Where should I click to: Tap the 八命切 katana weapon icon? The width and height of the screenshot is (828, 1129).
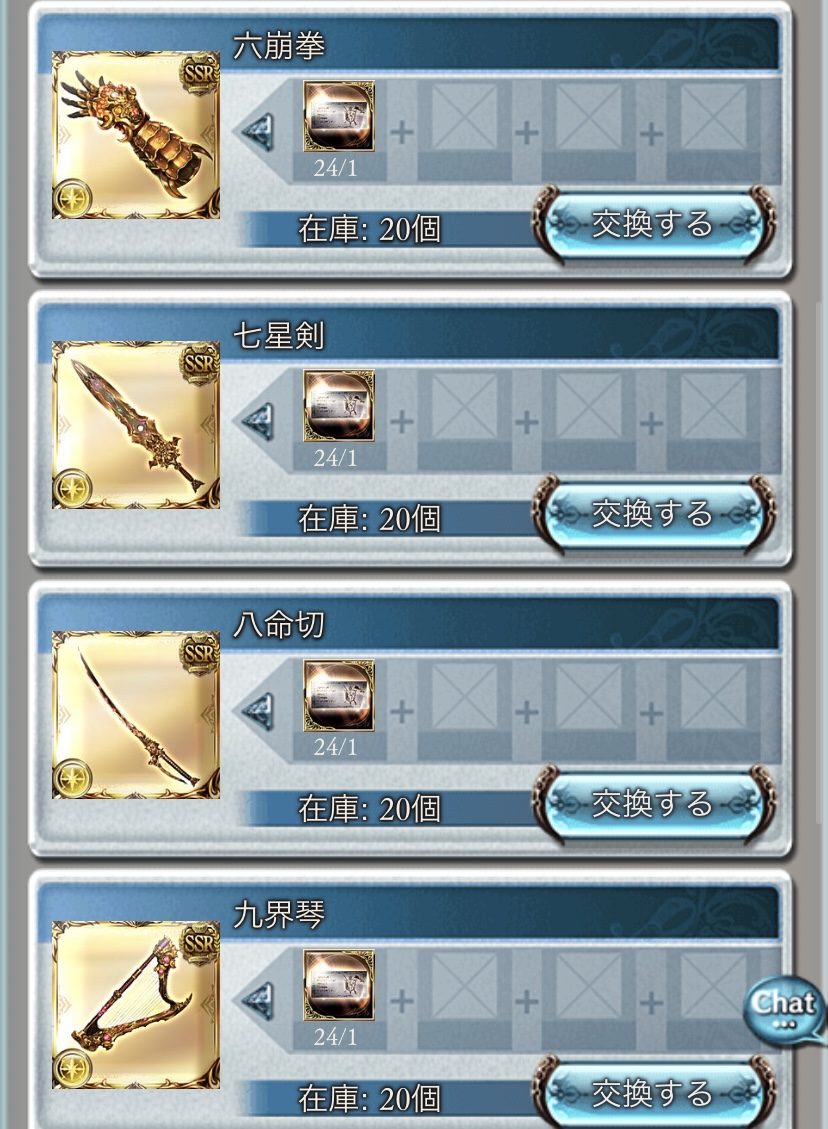coord(136,714)
